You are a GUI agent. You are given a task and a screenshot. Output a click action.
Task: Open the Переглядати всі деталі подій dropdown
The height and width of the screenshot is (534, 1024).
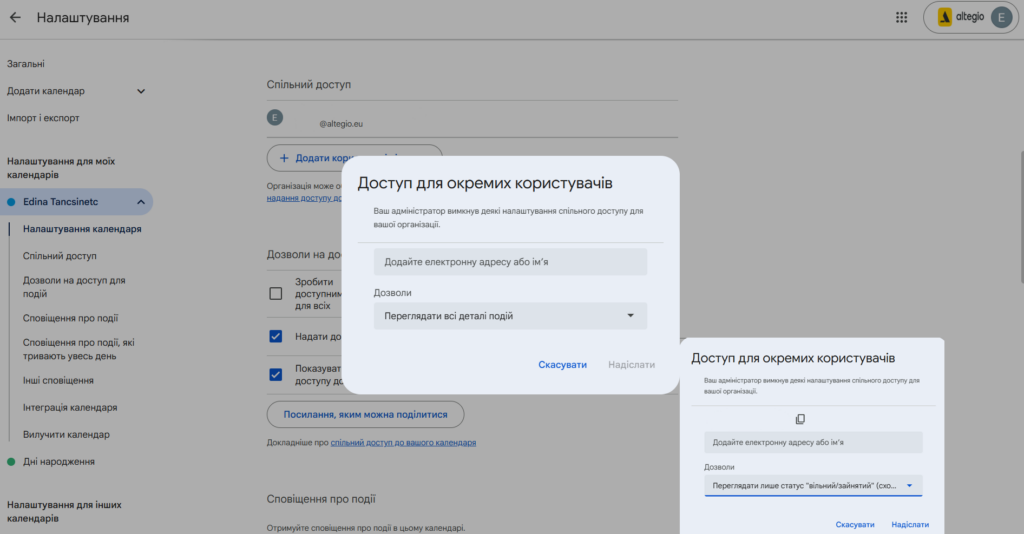510,316
